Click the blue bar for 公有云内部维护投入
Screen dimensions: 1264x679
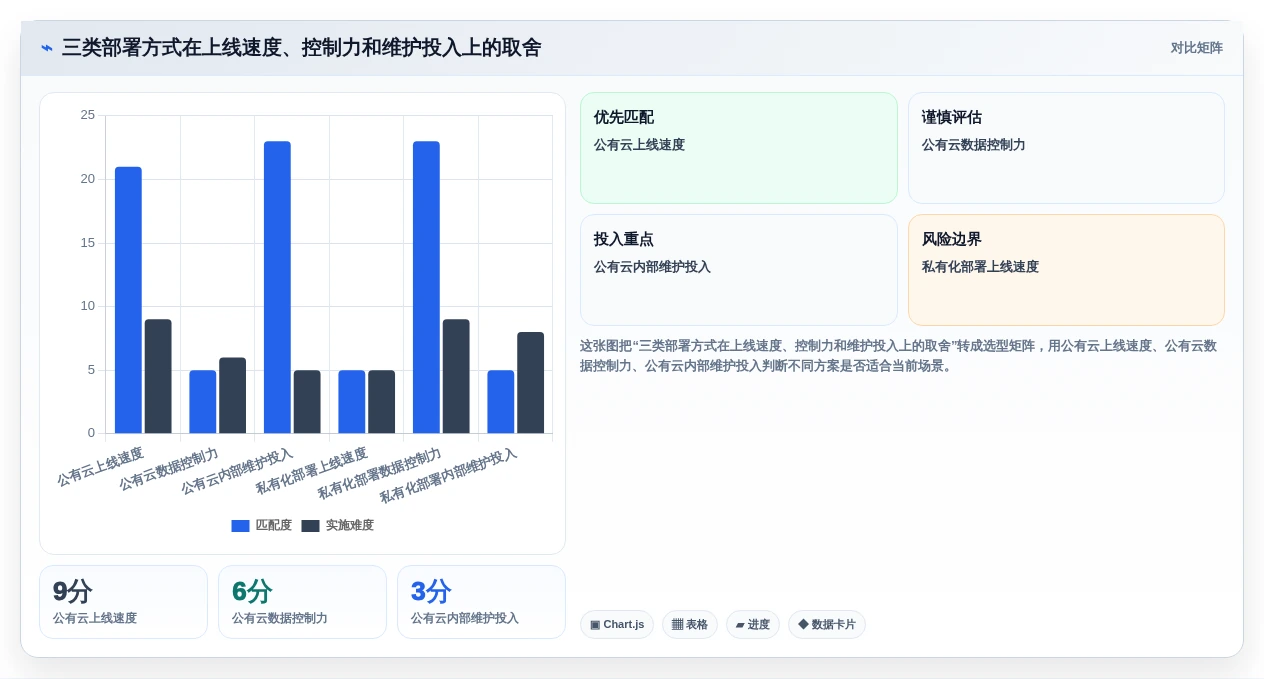click(277, 287)
